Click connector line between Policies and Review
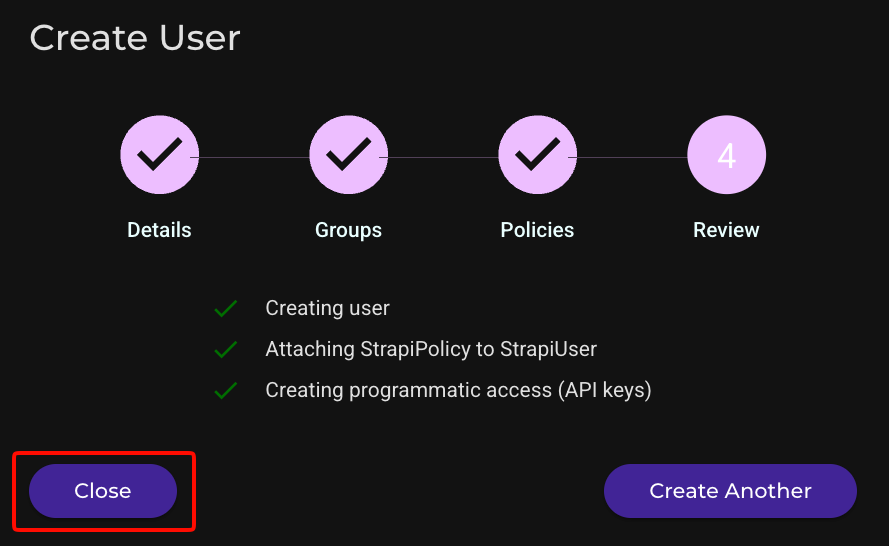This screenshot has width=889, height=546. pos(632,157)
